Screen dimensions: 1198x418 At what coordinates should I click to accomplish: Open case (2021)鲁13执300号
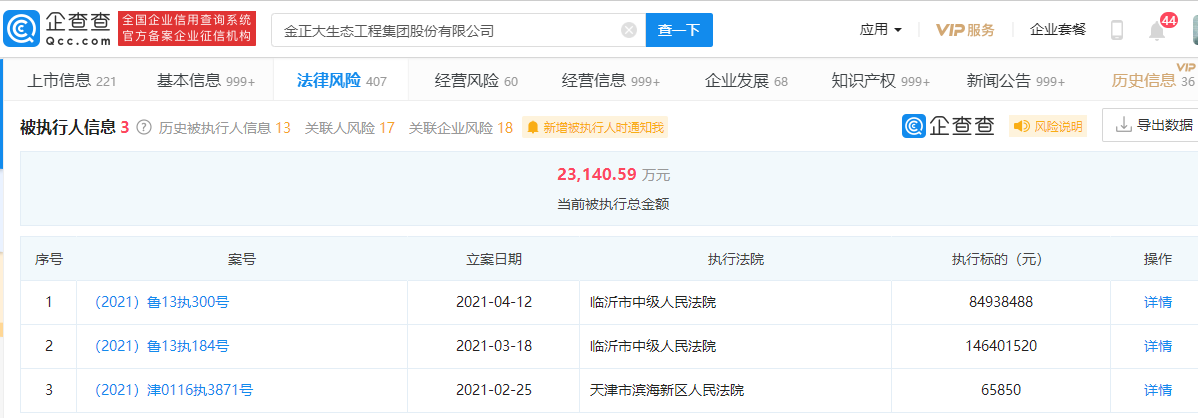click(161, 302)
